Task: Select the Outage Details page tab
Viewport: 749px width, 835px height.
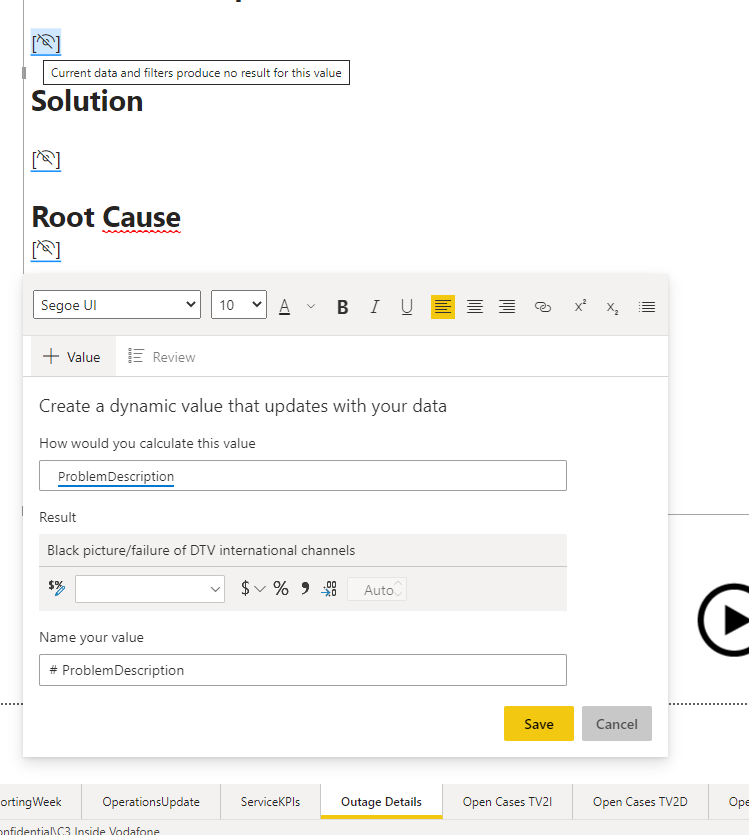Action: click(x=381, y=801)
